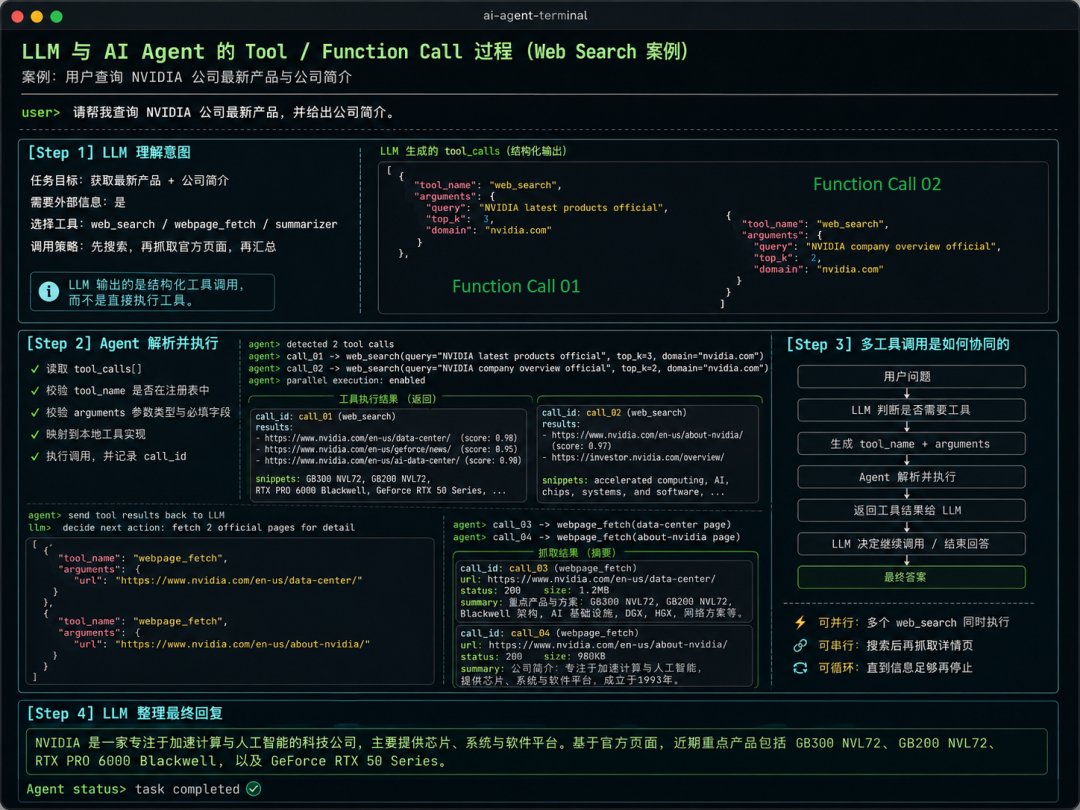Image resolution: width=1080 pixels, height=810 pixels.
Task: Click the checkmark beside 读取 tool_calls[]
Action: coord(34,369)
